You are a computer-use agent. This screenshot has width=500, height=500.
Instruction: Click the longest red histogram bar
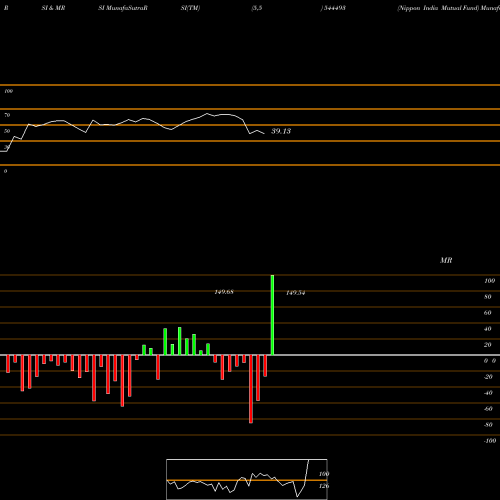tap(251, 389)
